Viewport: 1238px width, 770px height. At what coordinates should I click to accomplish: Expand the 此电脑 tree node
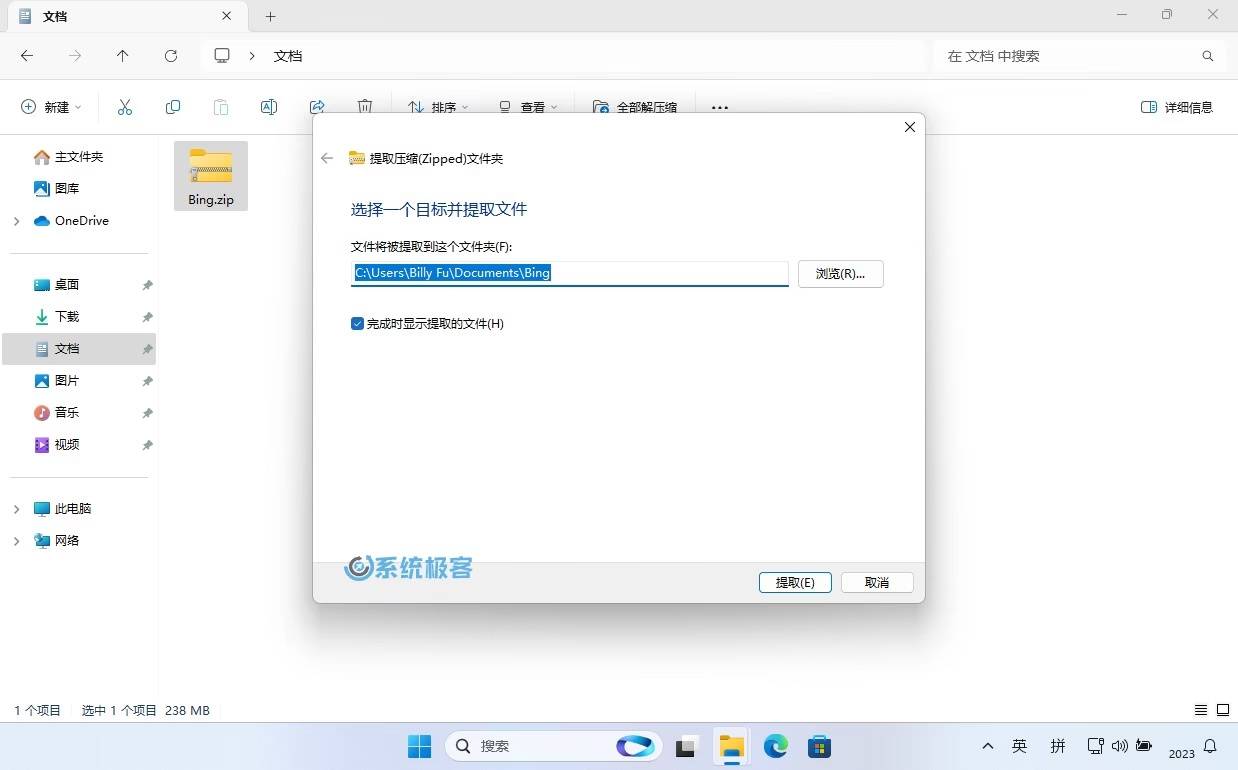(x=16, y=509)
